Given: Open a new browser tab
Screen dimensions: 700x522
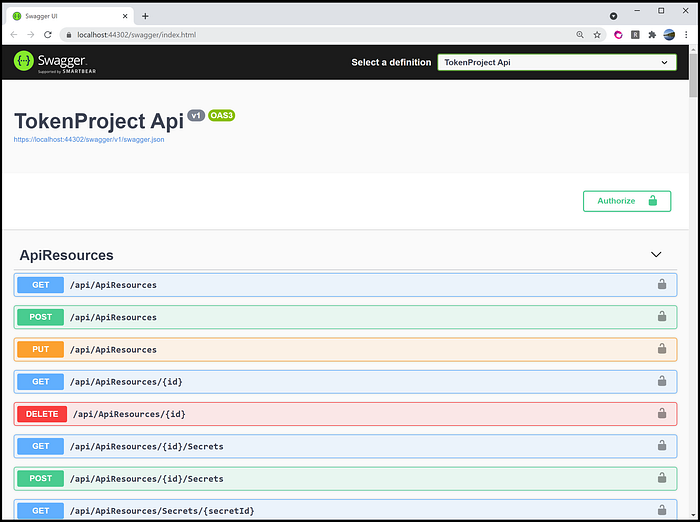Looking at the screenshot, I should 145,16.
